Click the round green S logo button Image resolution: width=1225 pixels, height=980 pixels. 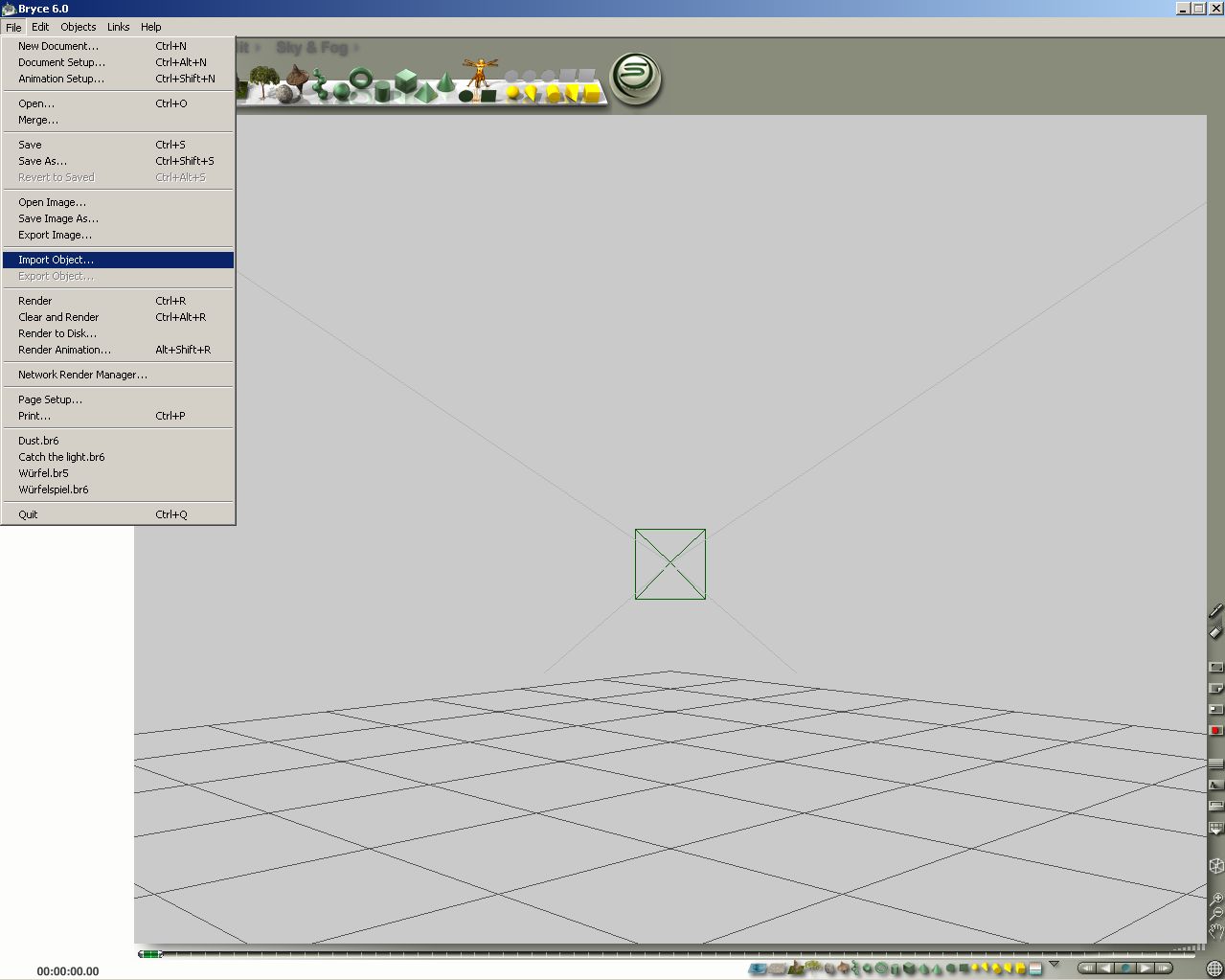636,78
